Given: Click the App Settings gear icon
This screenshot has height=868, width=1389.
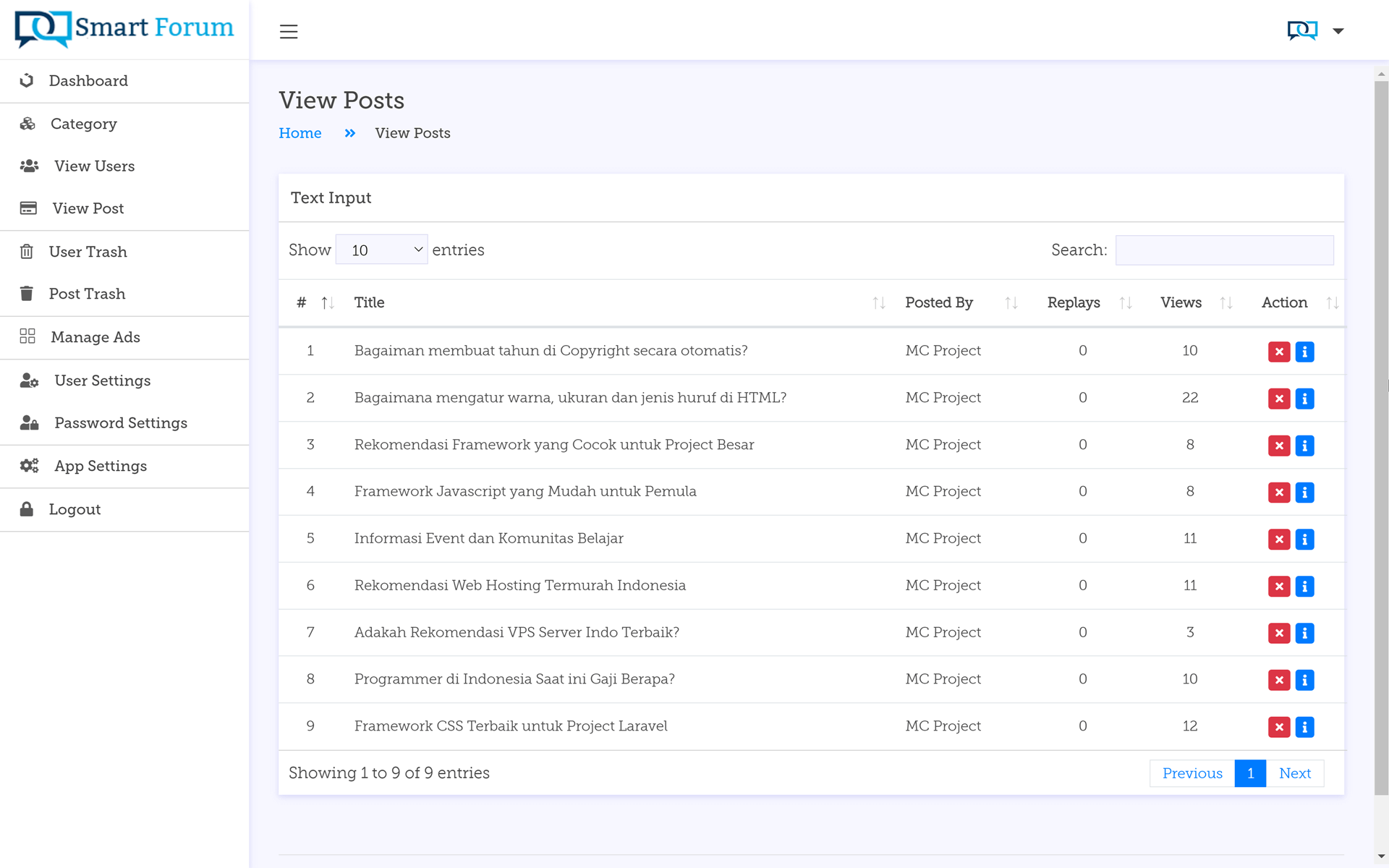Looking at the screenshot, I should tap(29, 465).
